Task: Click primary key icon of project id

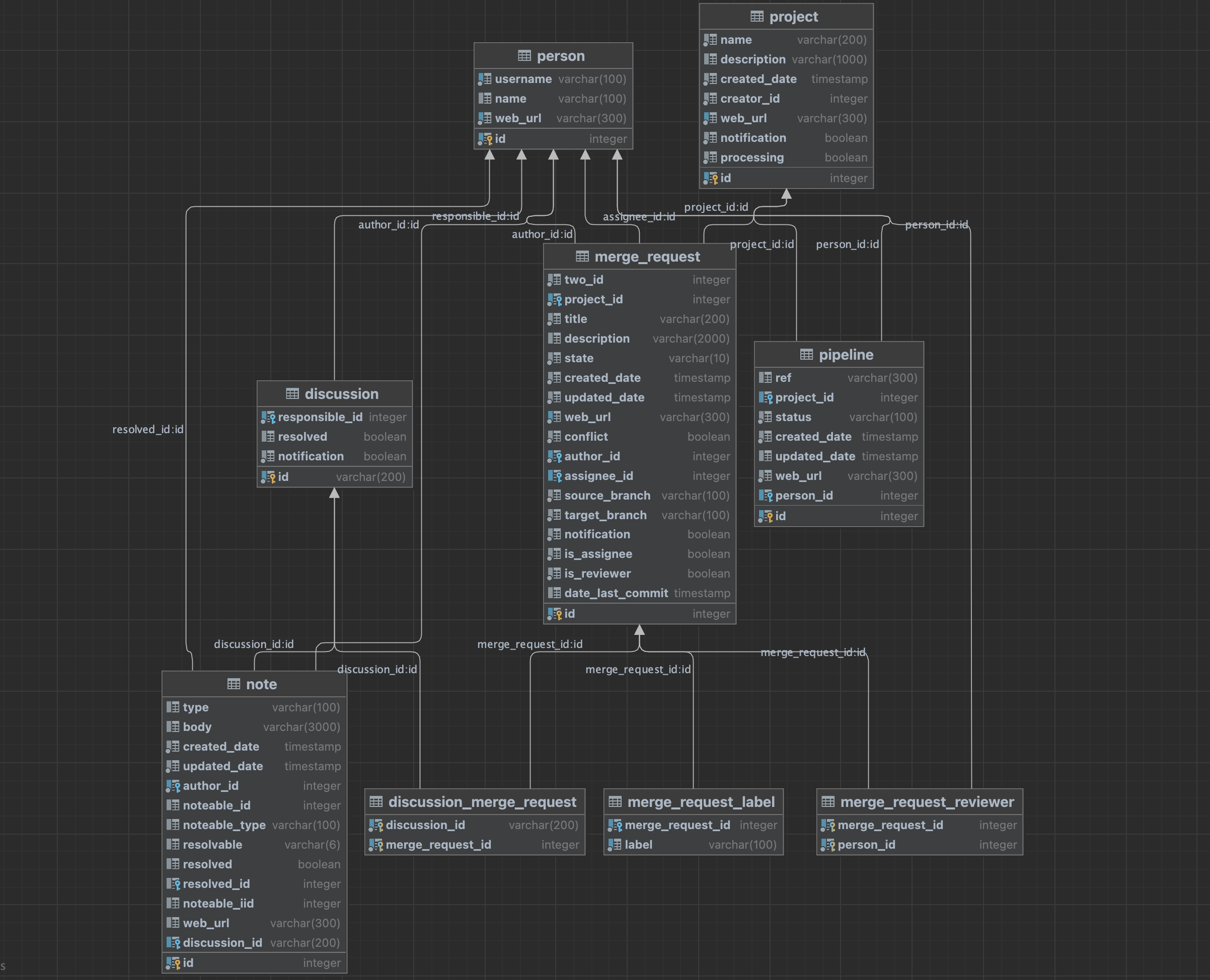Action: [x=711, y=179]
